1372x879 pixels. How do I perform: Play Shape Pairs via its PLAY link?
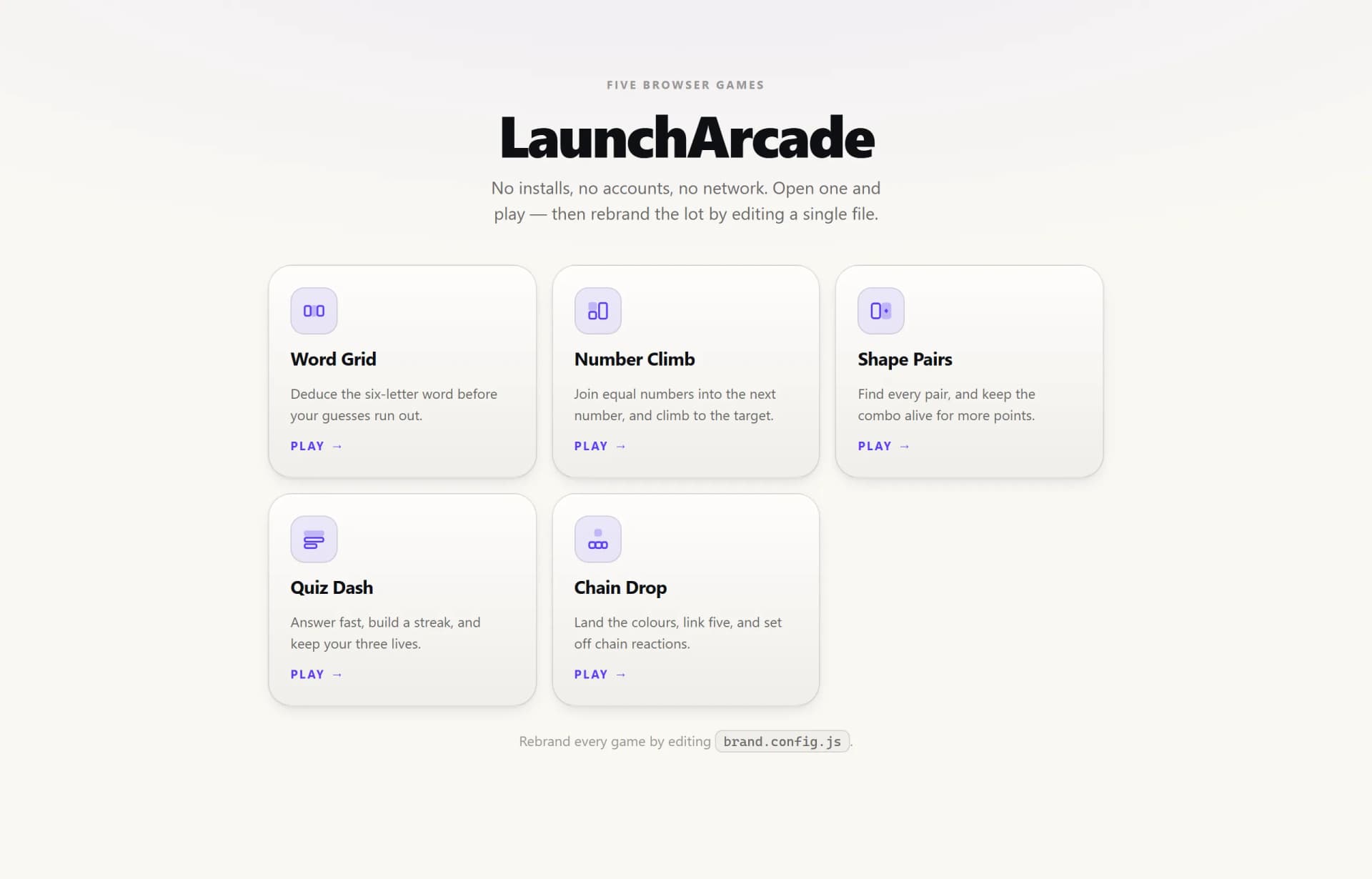(883, 446)
